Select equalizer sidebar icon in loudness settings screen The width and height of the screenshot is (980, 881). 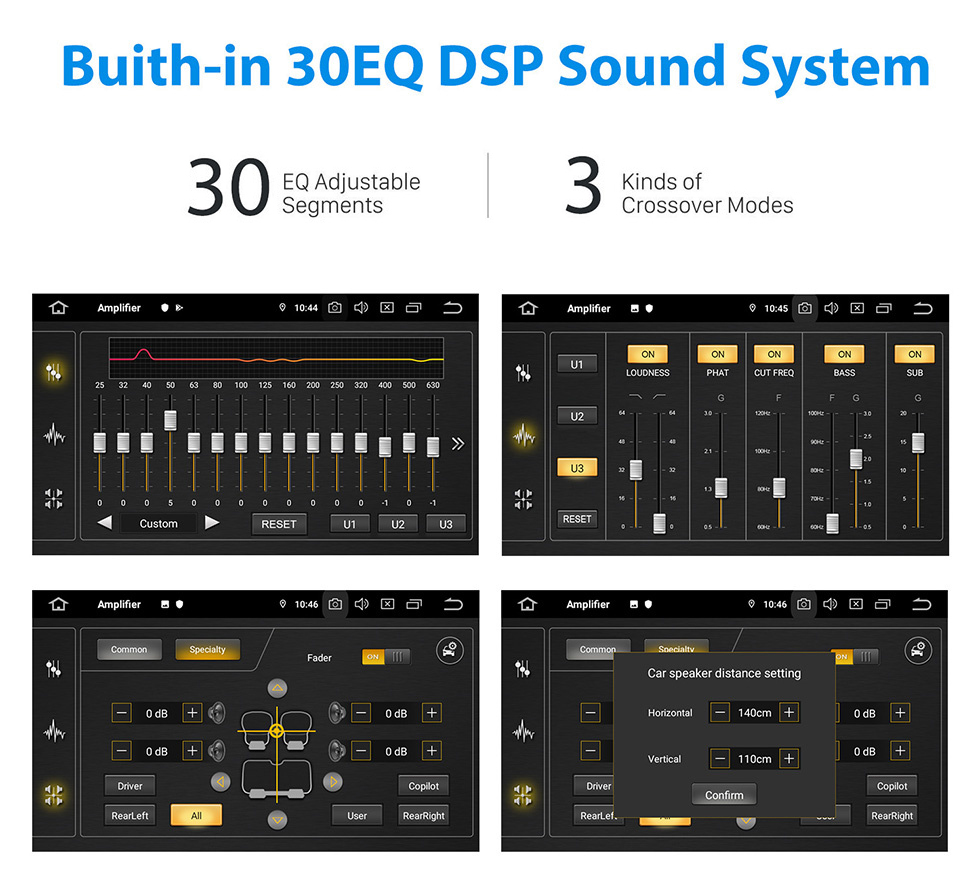pyautogui.click(x=523, y=373)
